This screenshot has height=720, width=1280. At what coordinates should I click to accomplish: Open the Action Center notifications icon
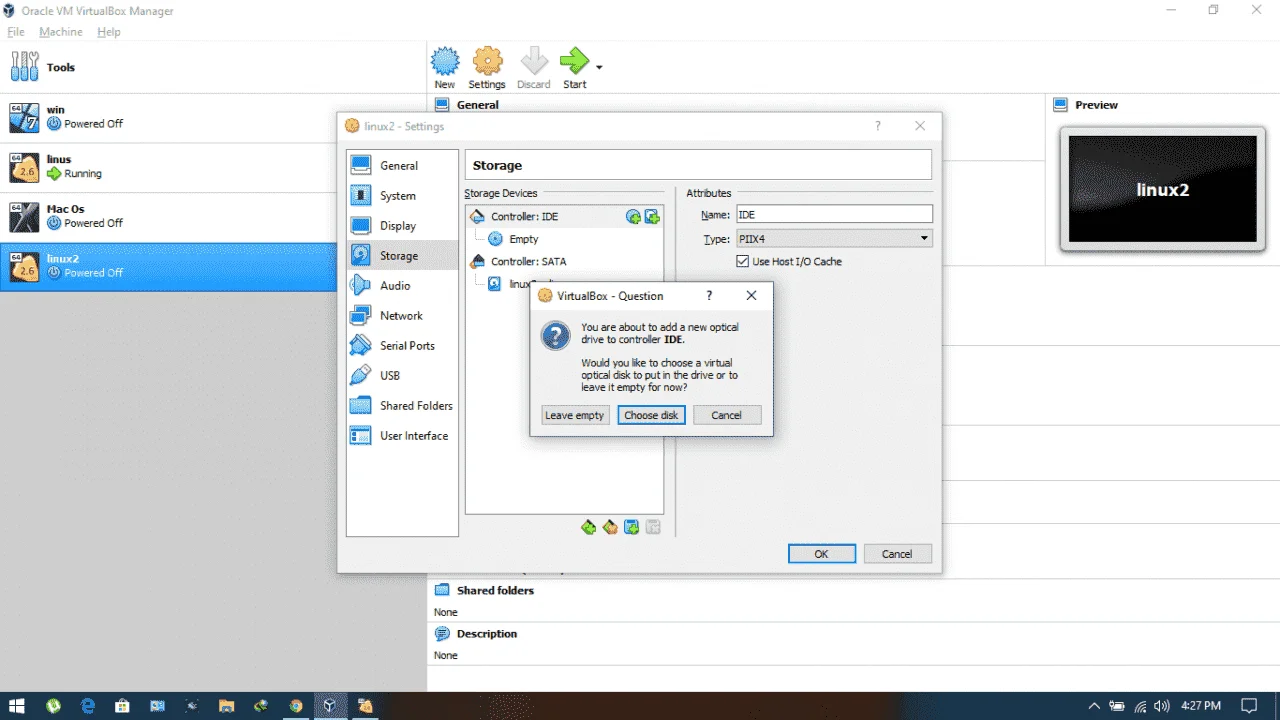[1249, 706]
